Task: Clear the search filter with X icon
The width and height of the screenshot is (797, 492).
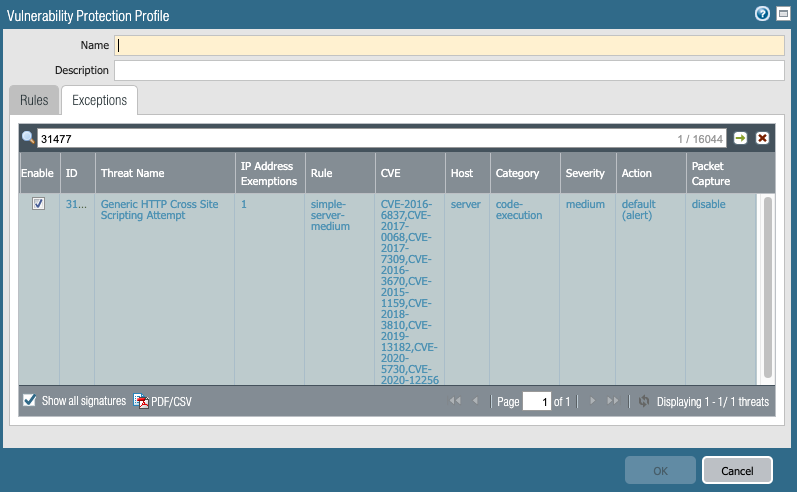Action: [x=762, y=138]
